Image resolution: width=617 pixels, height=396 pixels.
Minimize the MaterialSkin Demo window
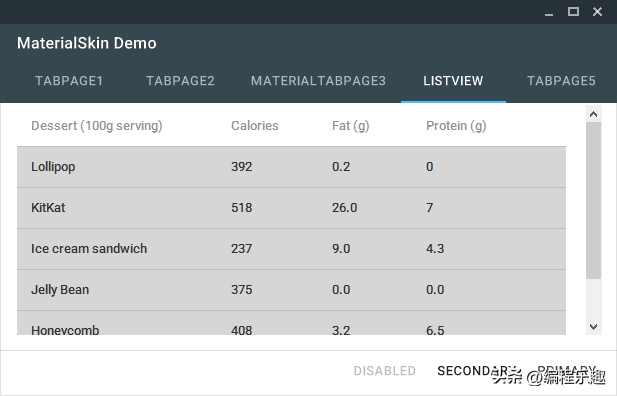pos(549,12)
